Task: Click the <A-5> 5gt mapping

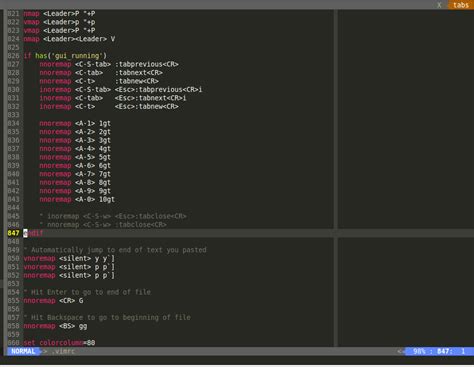Action: click(x=75, y=157)
